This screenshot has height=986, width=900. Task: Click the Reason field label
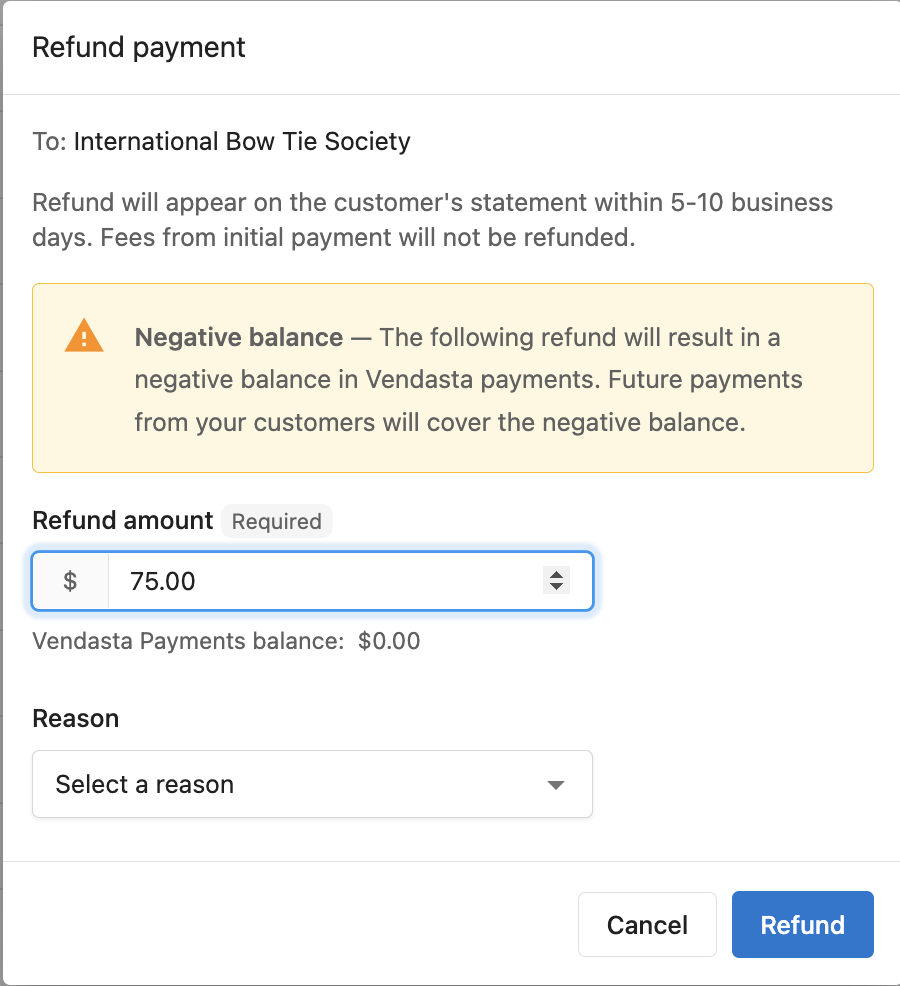(x=75, y=718)
